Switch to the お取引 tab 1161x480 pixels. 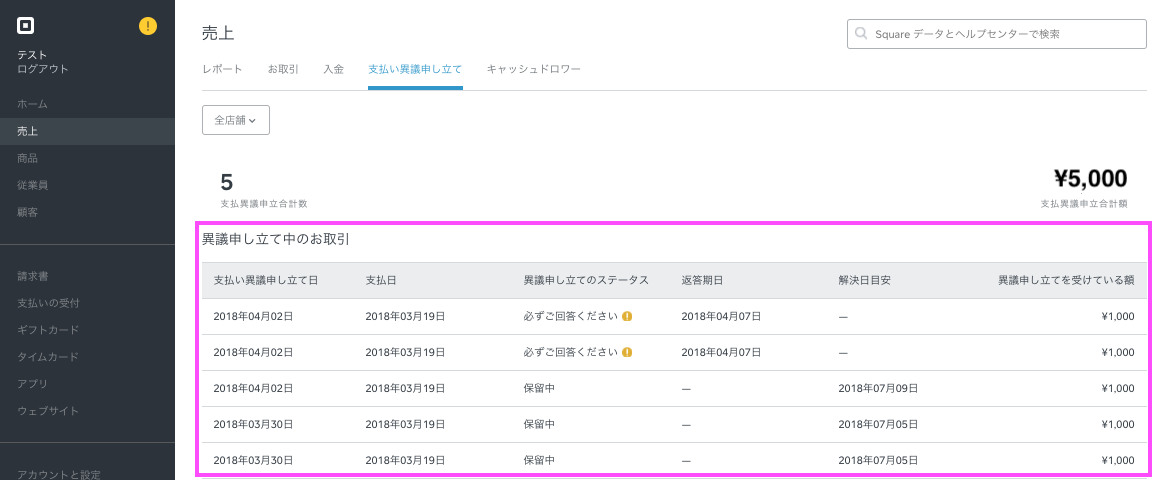[x=283, y=69]
